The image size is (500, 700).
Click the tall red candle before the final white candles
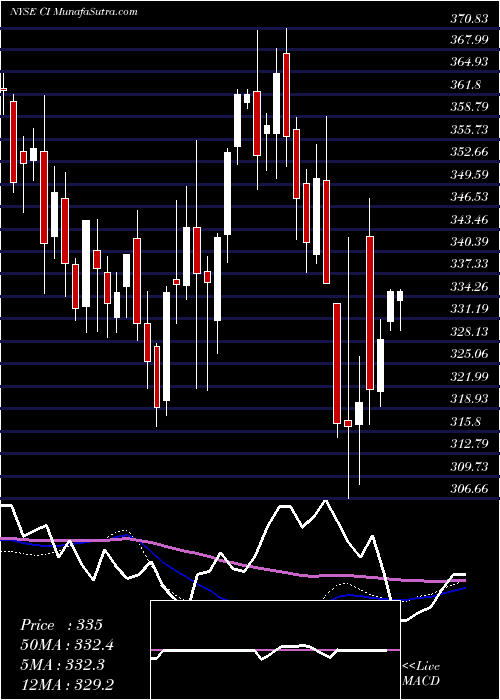tap(370, 312)
